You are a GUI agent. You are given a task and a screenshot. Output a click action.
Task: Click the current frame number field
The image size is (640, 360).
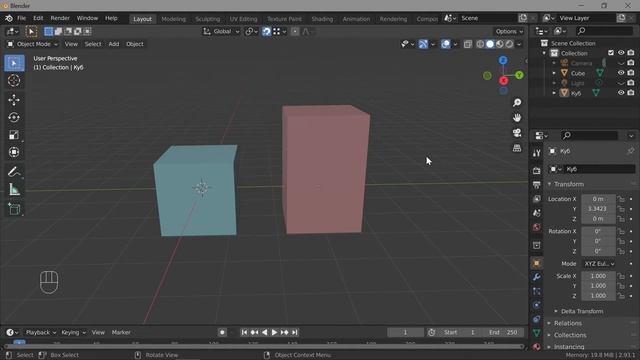[405, 333]
